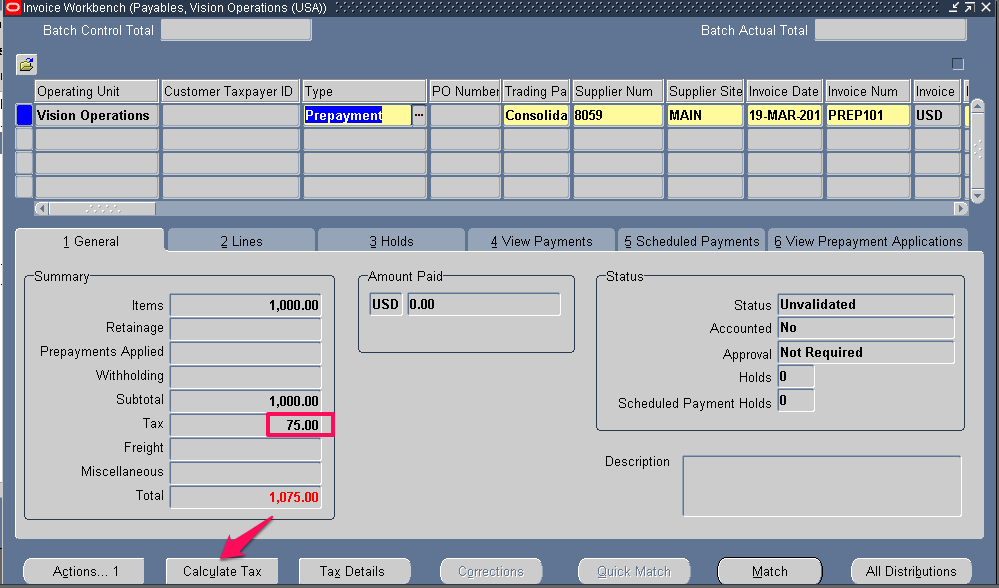This screenshot has width=999, height=588.
Task: Click Supplier Num field 8059
Action: coord(619,115)
